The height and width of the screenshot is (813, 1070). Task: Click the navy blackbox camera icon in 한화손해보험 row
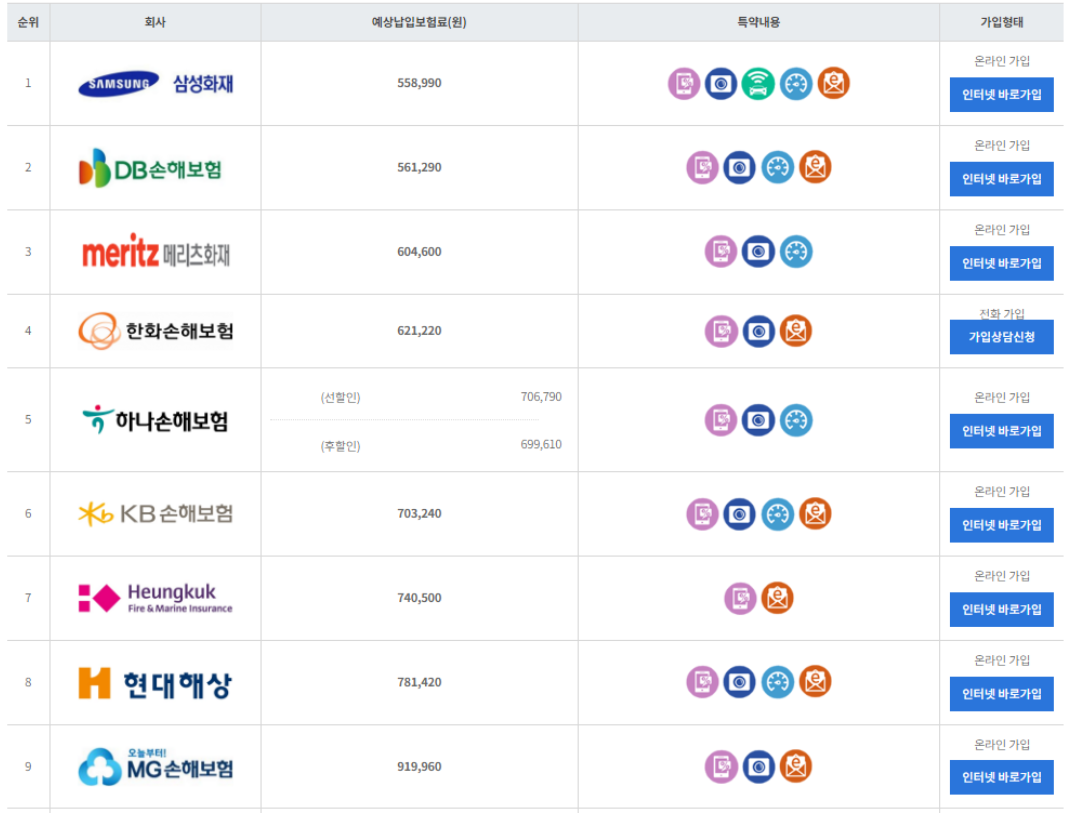[x=759, y=331]
